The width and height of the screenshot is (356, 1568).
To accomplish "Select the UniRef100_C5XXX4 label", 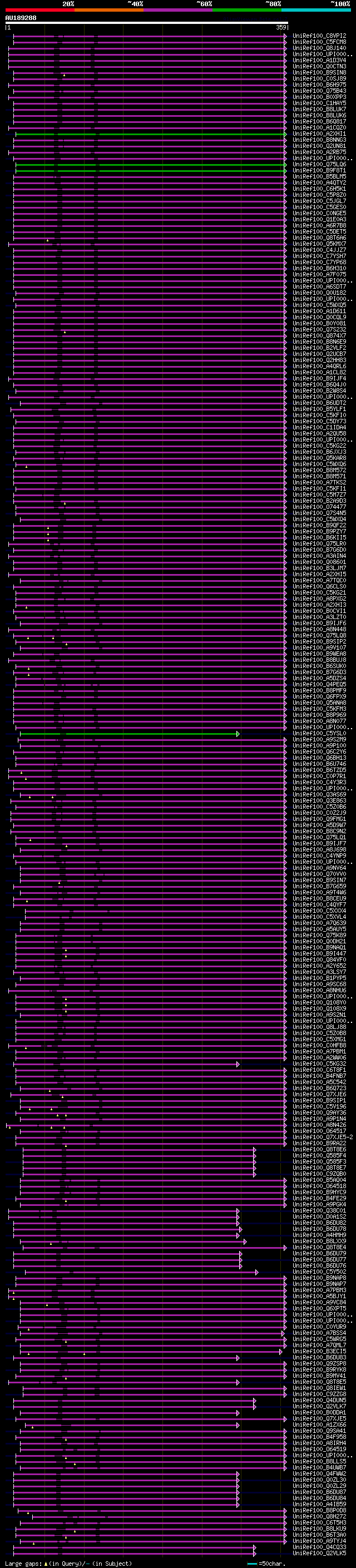I will [319, 911].
